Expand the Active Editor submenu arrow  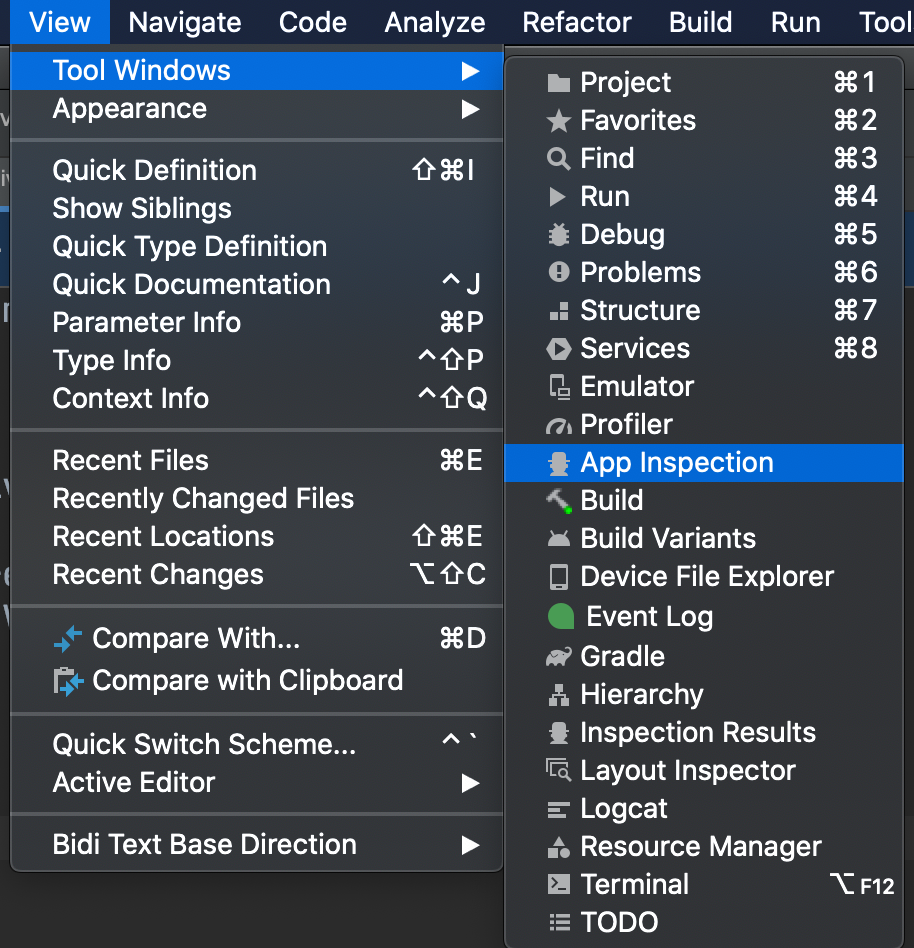[x=470, y=783]
